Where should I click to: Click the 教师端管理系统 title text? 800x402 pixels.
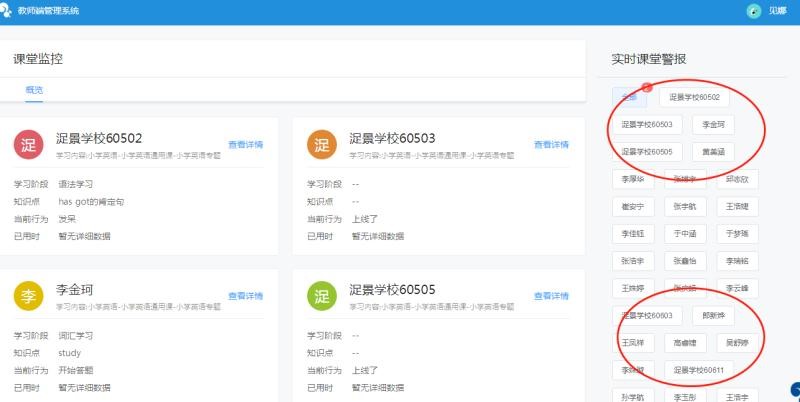point(49,11)
